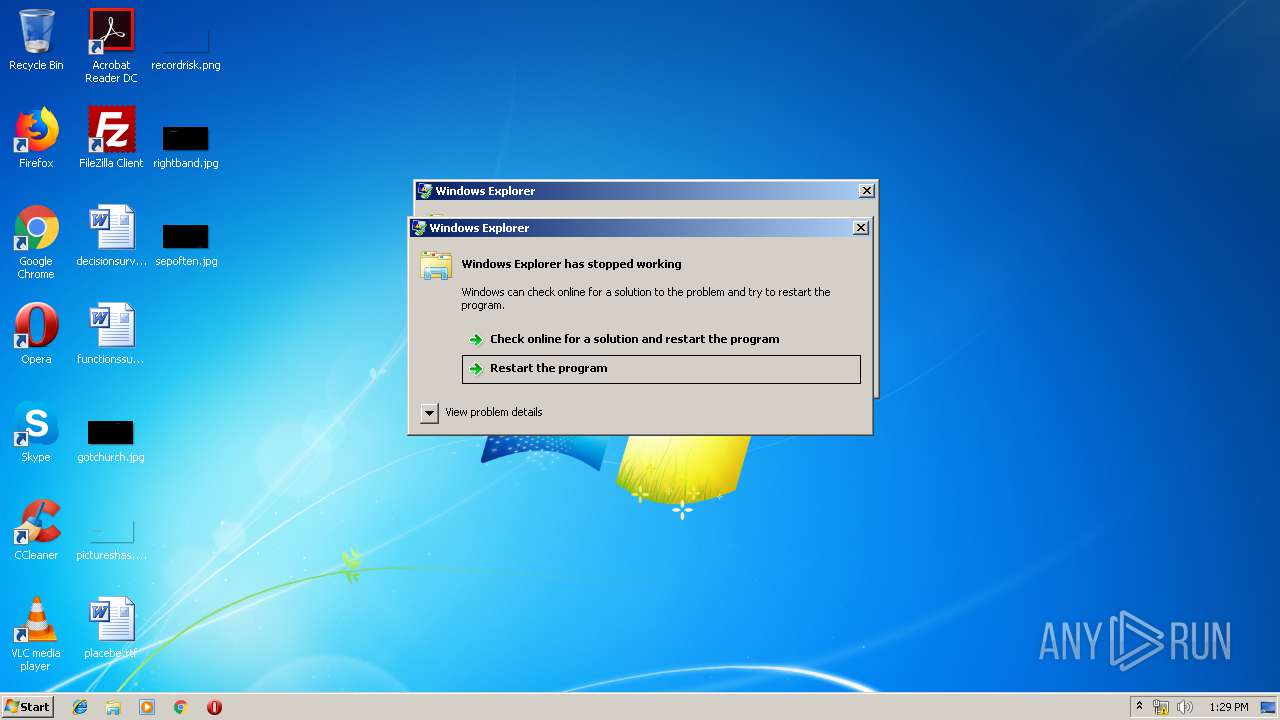
Task: Open Chrome from the taskbar
Action: tap(181, 707)
